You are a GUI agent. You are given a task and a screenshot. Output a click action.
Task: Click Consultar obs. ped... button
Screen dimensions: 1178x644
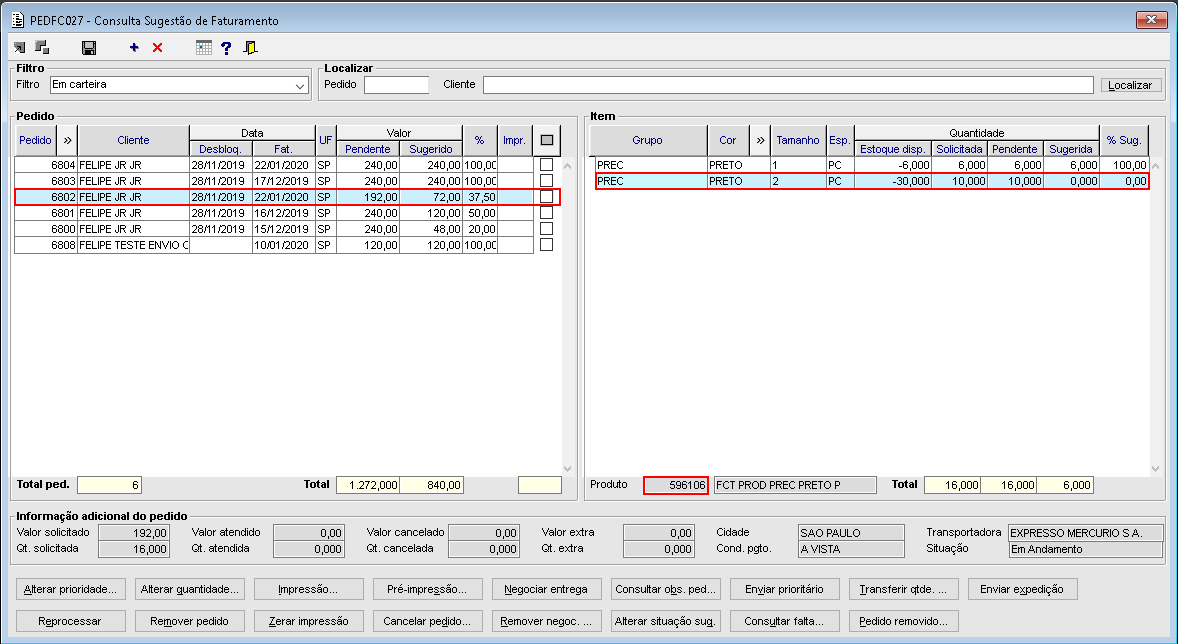tap(666, 589)
